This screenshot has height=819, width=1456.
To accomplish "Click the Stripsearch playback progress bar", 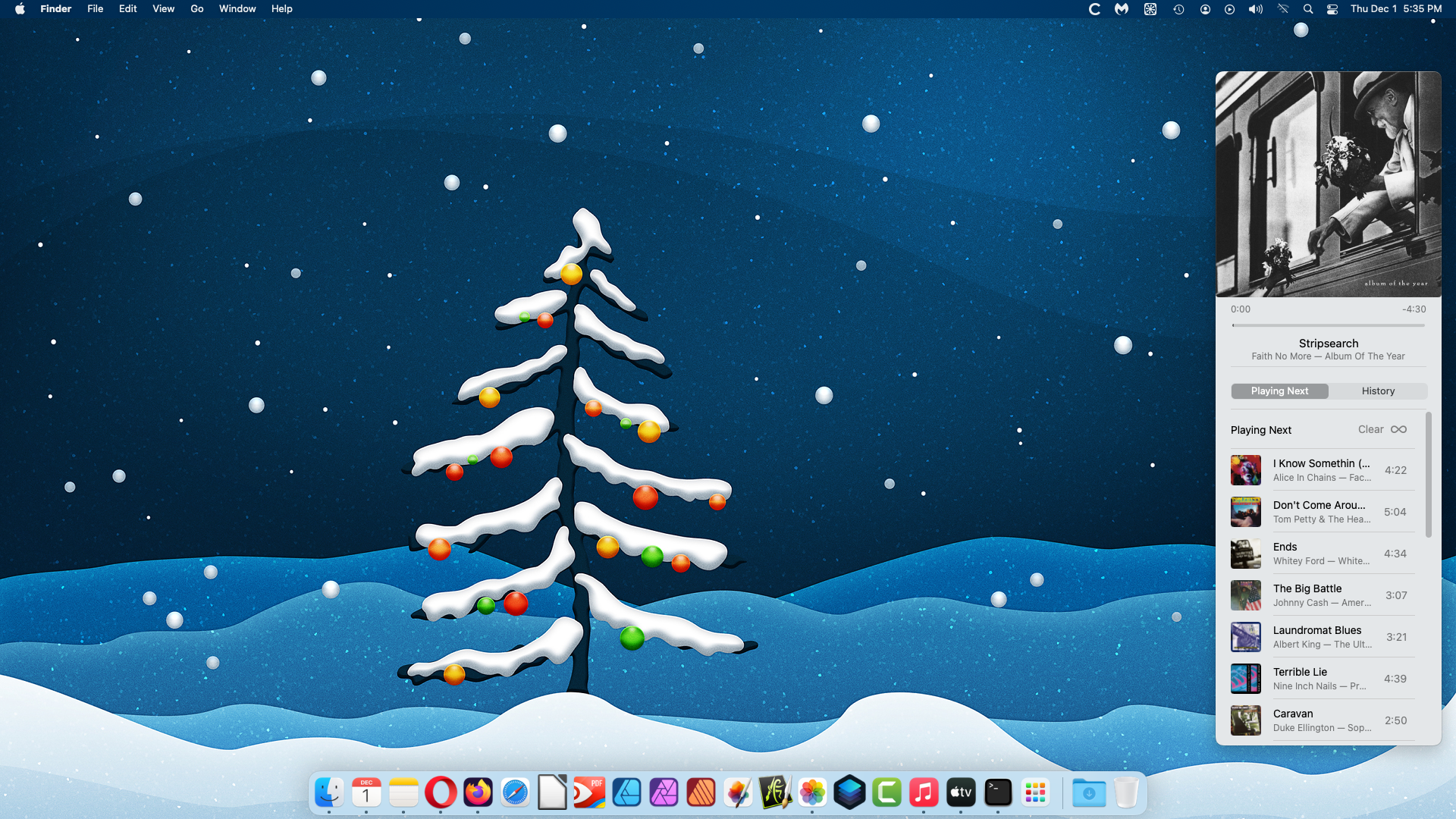I will tap(1328, 325).
